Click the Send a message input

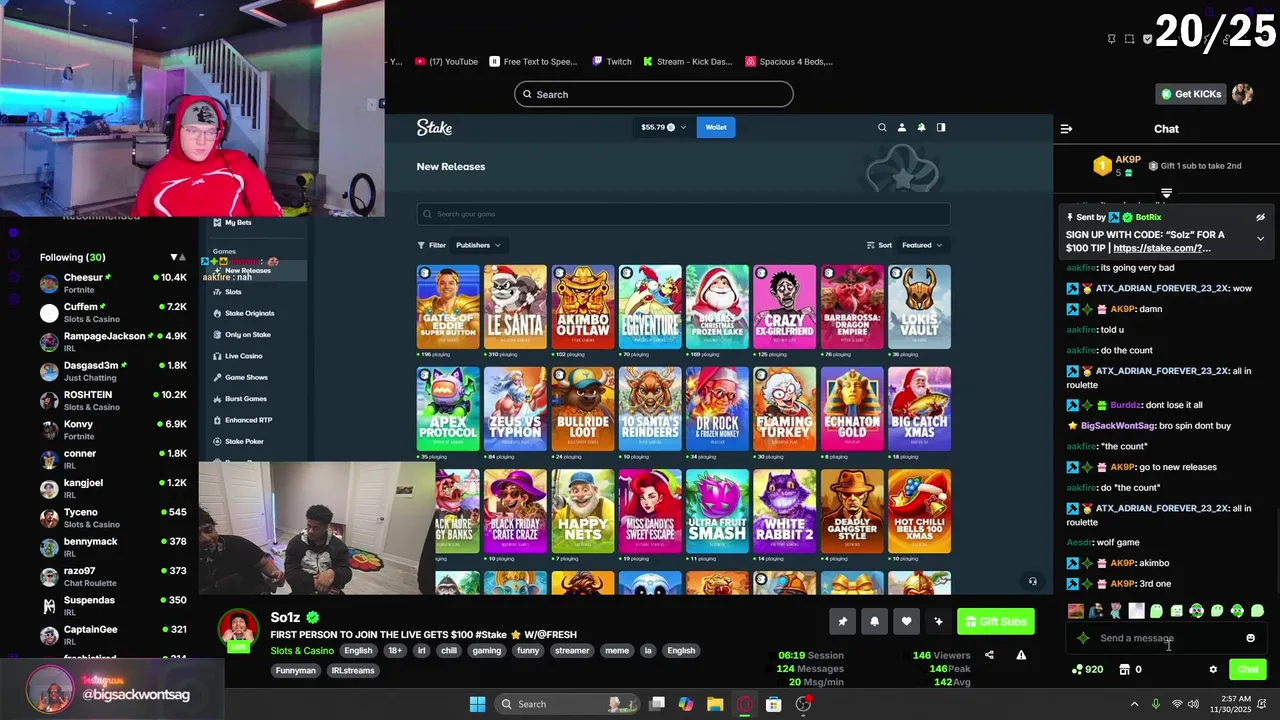(1166, 638)
